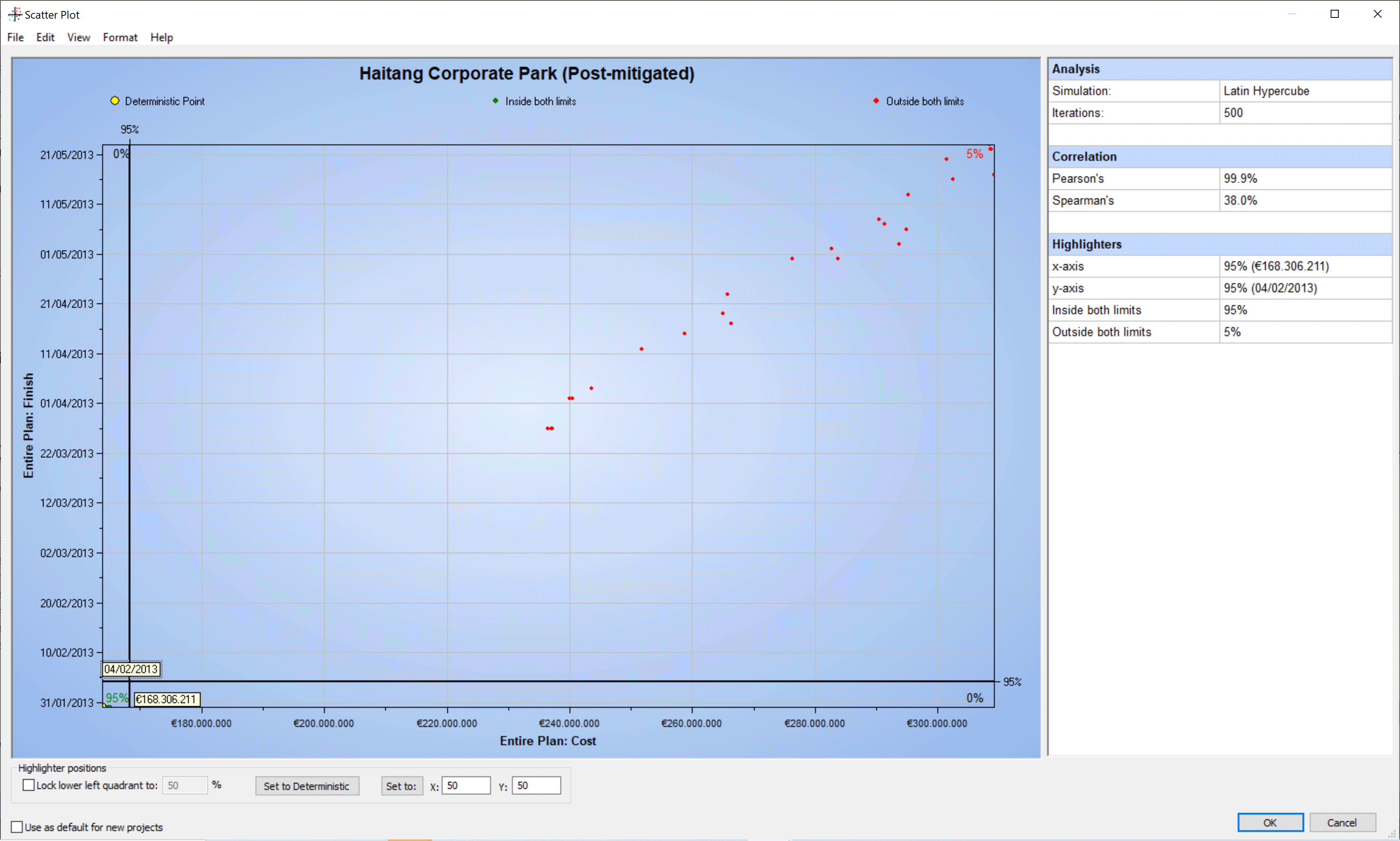The image size is (1400, 841).
Task: Open the Edit menu
Action: point(45,37)
